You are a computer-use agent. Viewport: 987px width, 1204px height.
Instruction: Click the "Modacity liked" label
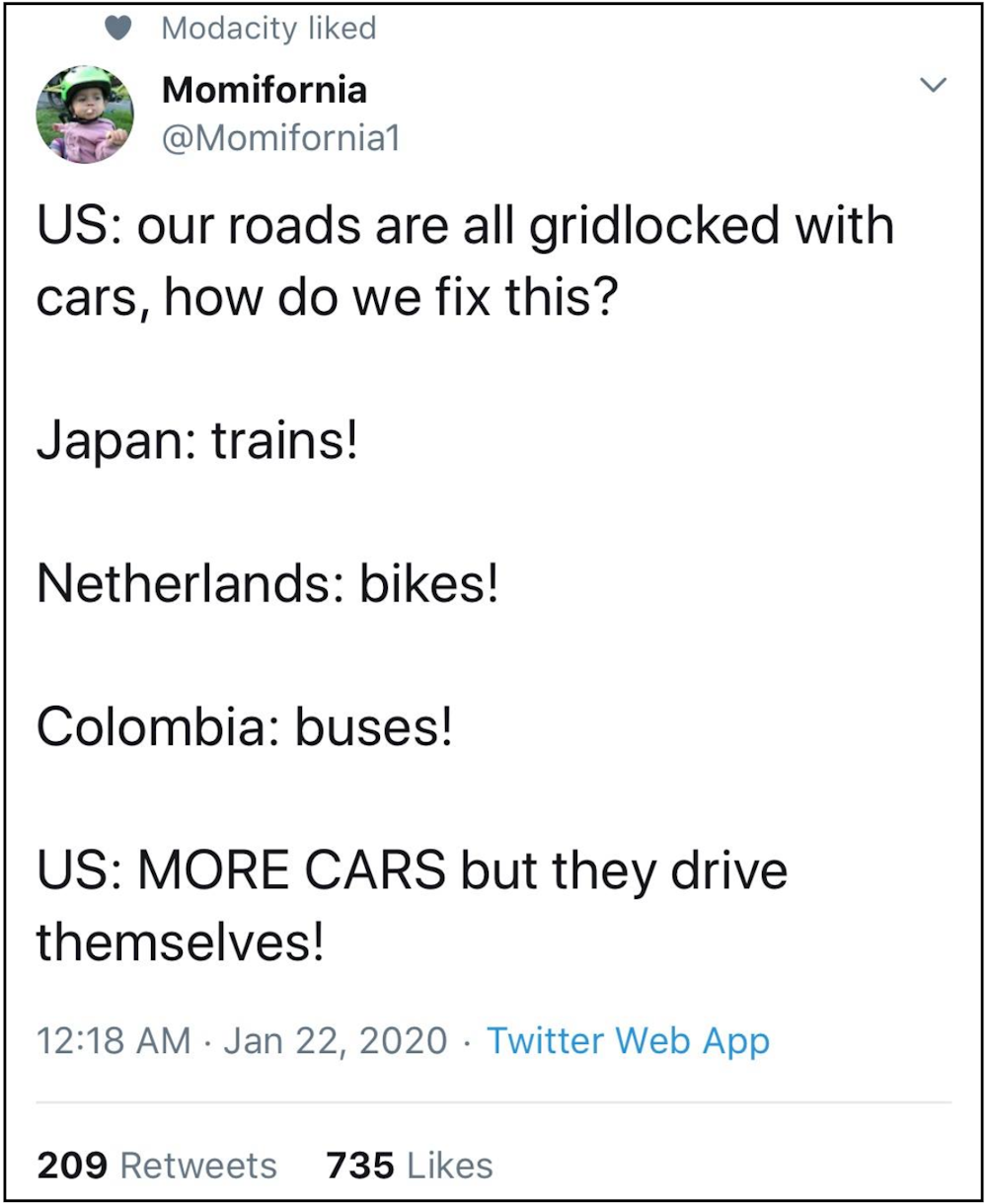click(x=268, y=29)
